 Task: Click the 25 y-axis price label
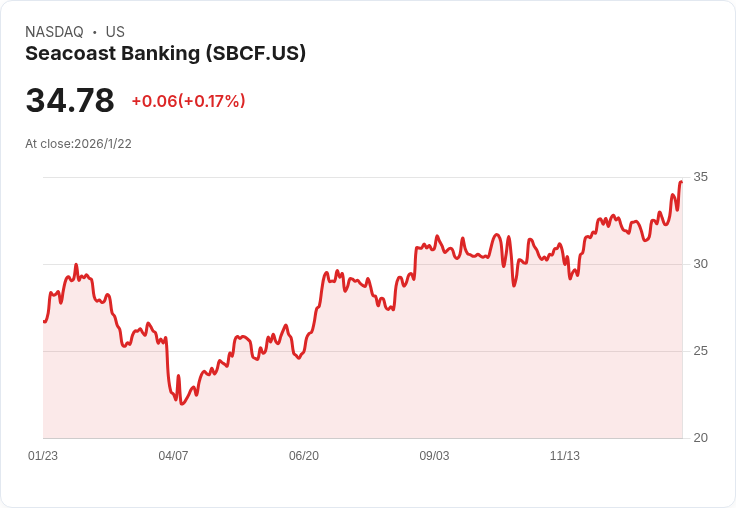700,351
